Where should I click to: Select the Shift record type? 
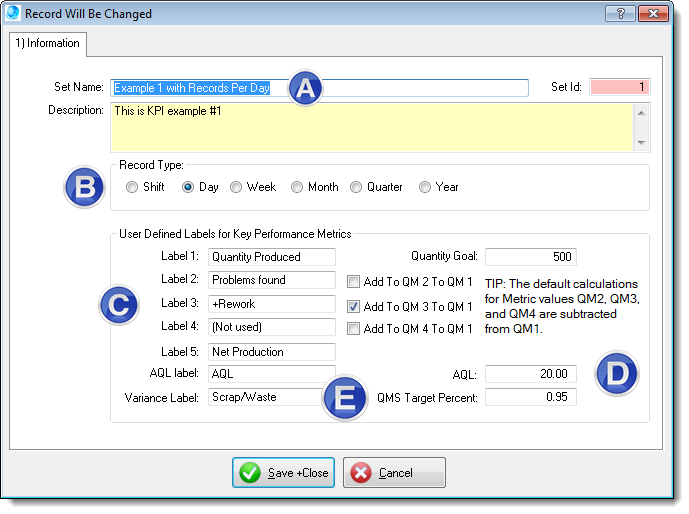tap(132, 187)
